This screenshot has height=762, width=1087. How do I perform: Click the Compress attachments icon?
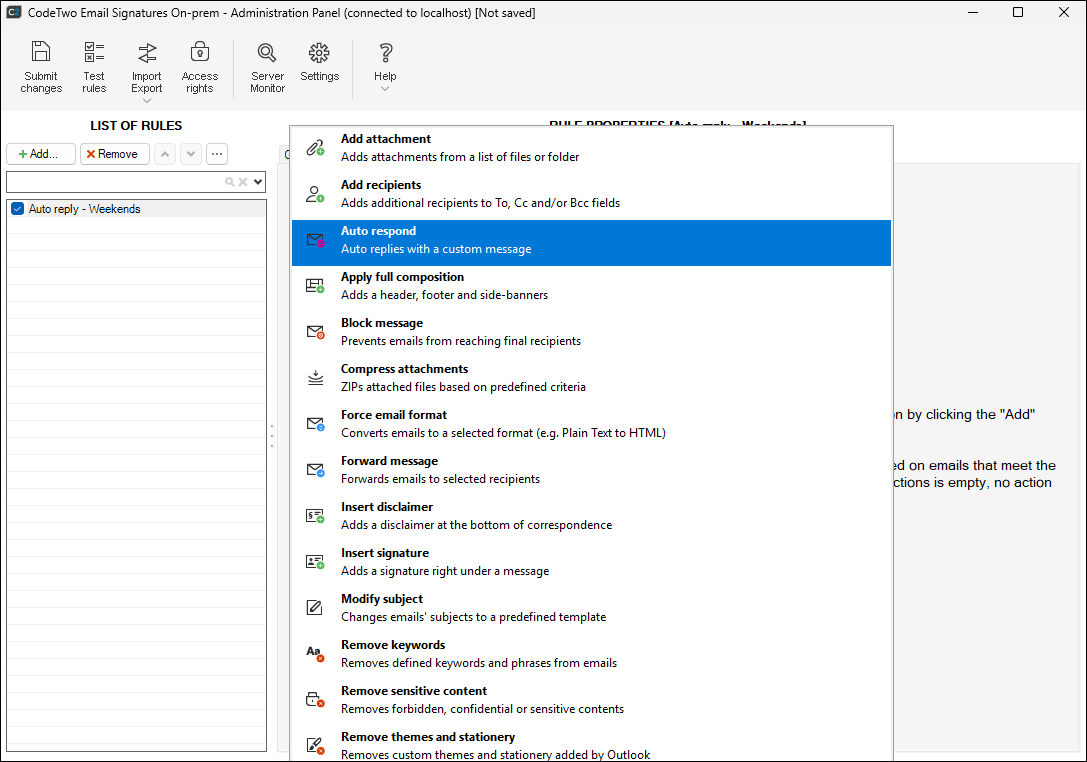pyautogui.click(x=315, y=378)
